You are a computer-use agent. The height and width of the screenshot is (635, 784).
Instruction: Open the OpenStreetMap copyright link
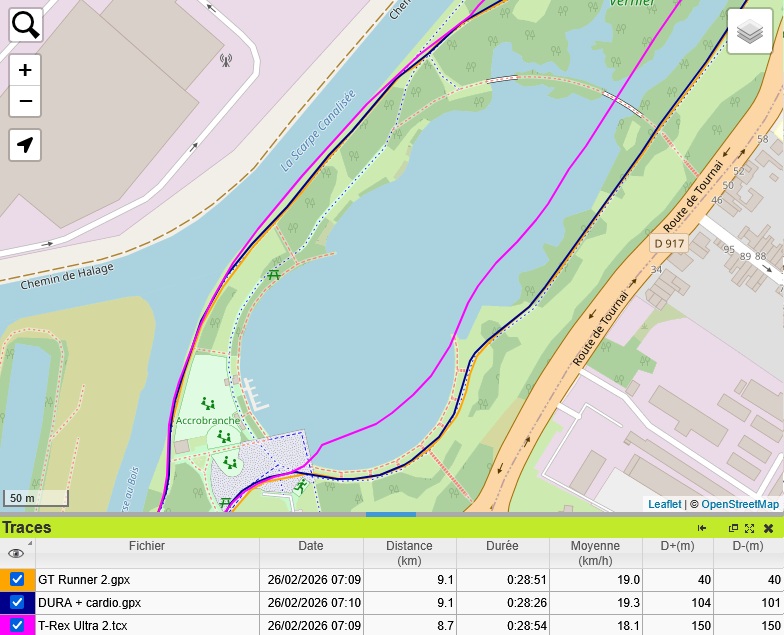tap(739, 505)
